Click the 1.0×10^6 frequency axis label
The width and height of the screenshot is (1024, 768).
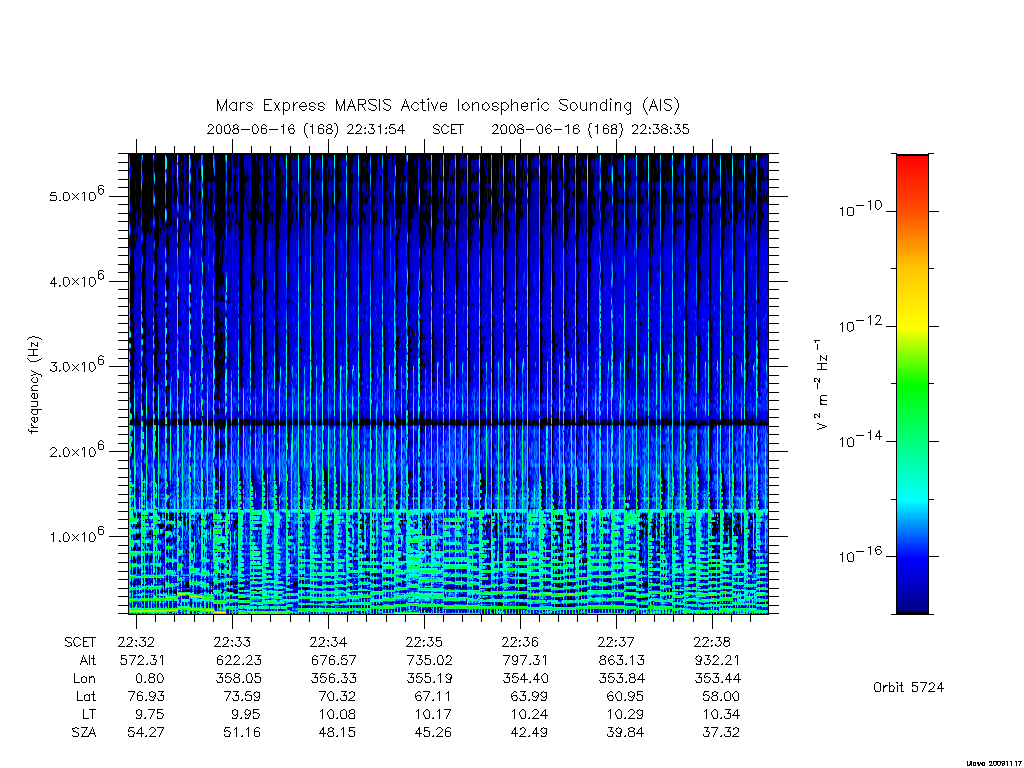click(76, 536)
